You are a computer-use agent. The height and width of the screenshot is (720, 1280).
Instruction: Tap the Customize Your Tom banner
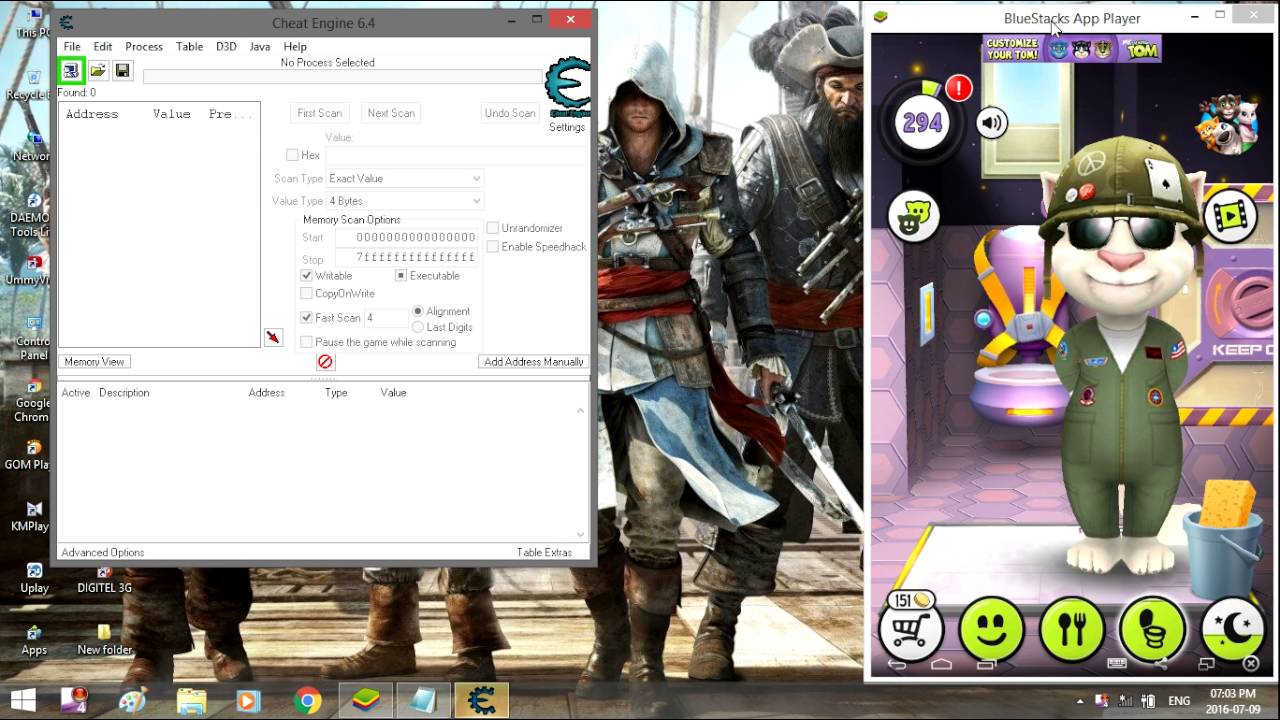coord(1071,48)
